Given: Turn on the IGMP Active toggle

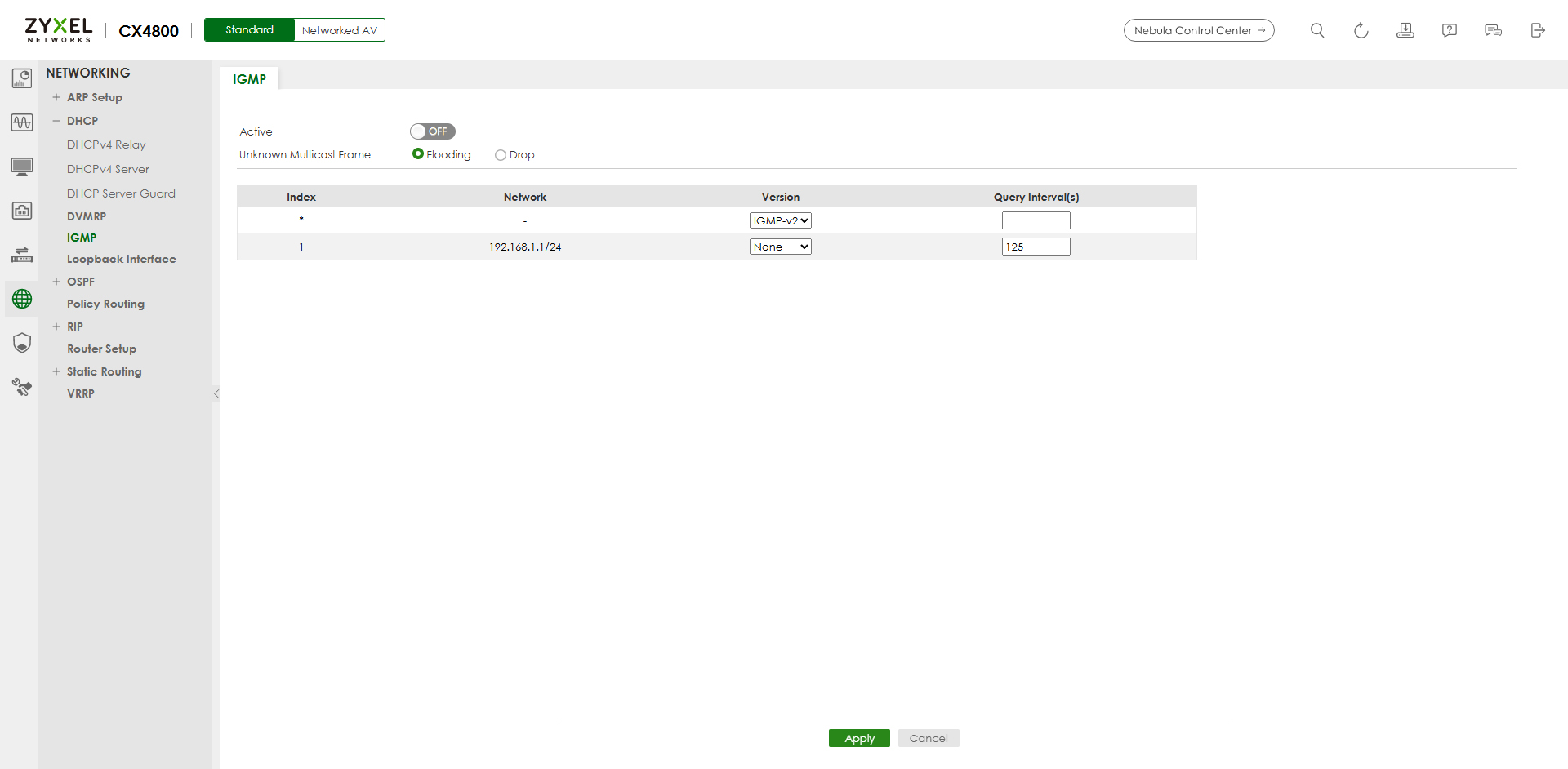Looking at the screenshot, I should point(432,131).
